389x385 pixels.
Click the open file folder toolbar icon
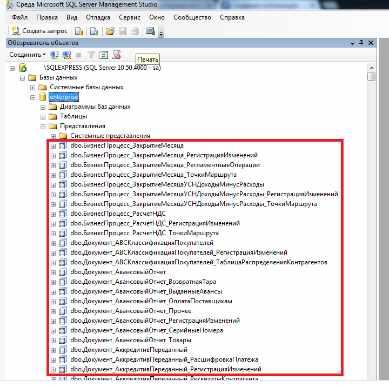(x=110, y=31)
